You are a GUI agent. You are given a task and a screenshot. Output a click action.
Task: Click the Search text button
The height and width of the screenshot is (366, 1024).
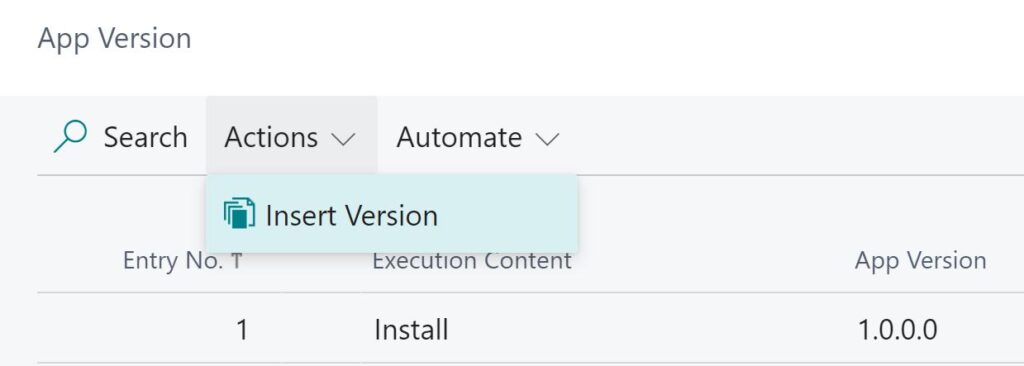pyautogui.click(x=146, y=137)
